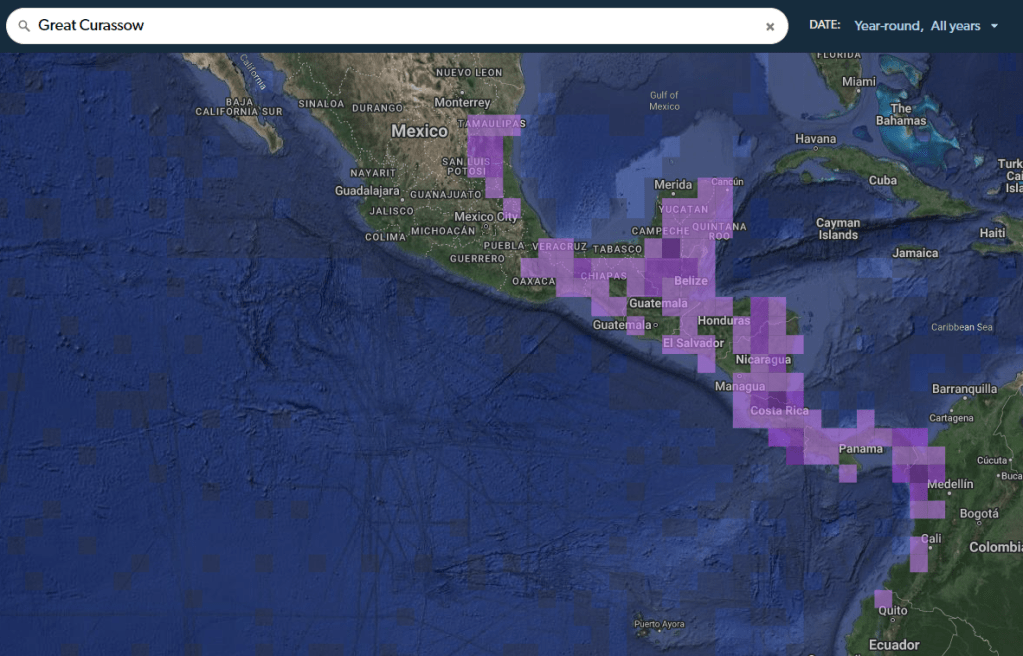Click the Jamaica island label
Screen dimensions: 1023x656
click(915, 253)
